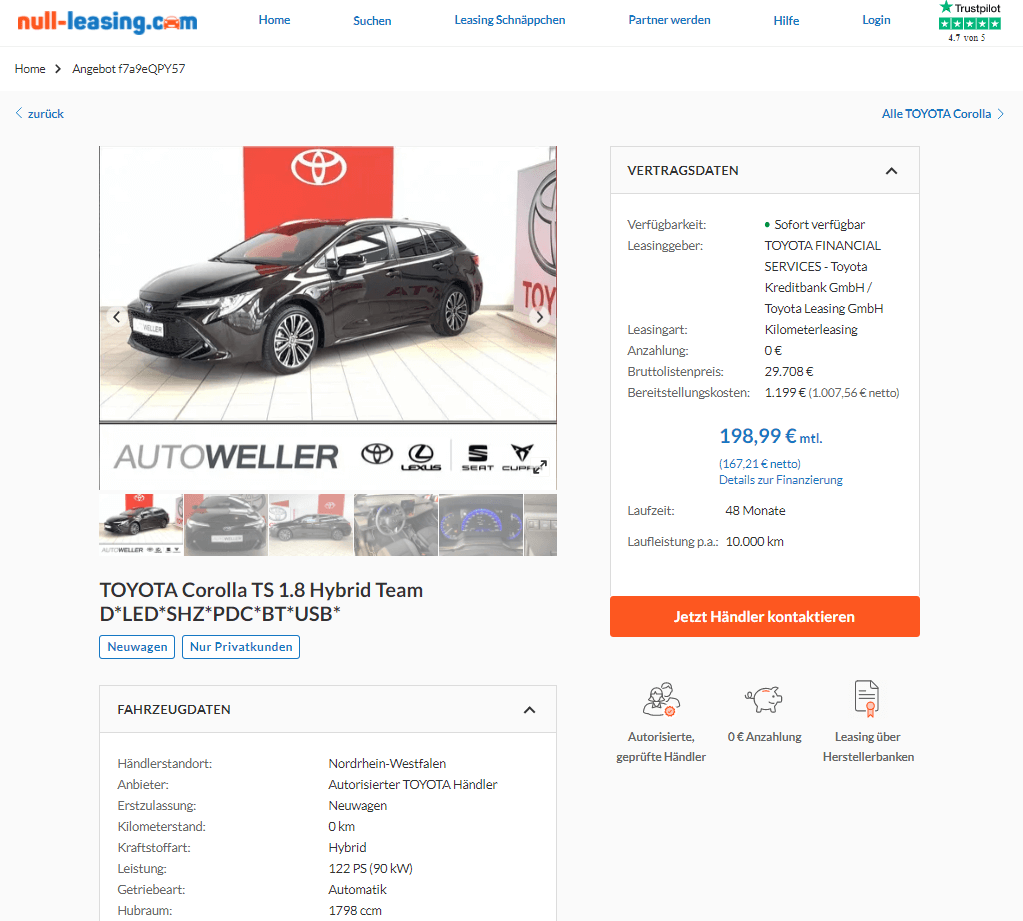
Task: Click the Trustpilot rating badge
Action: [970, 22]
